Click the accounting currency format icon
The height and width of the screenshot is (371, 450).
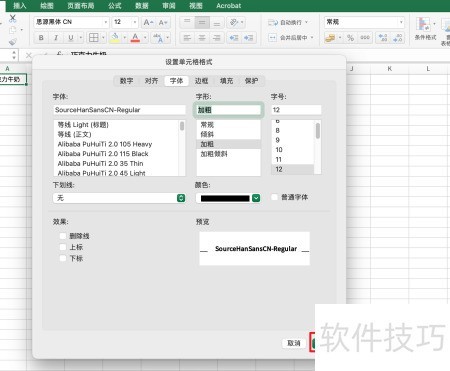pyautogui.click(x=330, y=38)
